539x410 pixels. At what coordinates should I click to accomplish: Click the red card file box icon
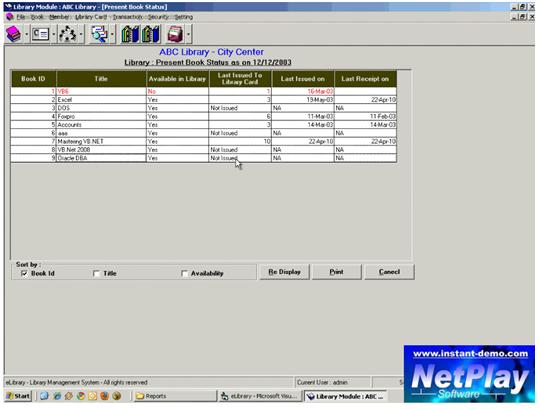tap(175, 34)
